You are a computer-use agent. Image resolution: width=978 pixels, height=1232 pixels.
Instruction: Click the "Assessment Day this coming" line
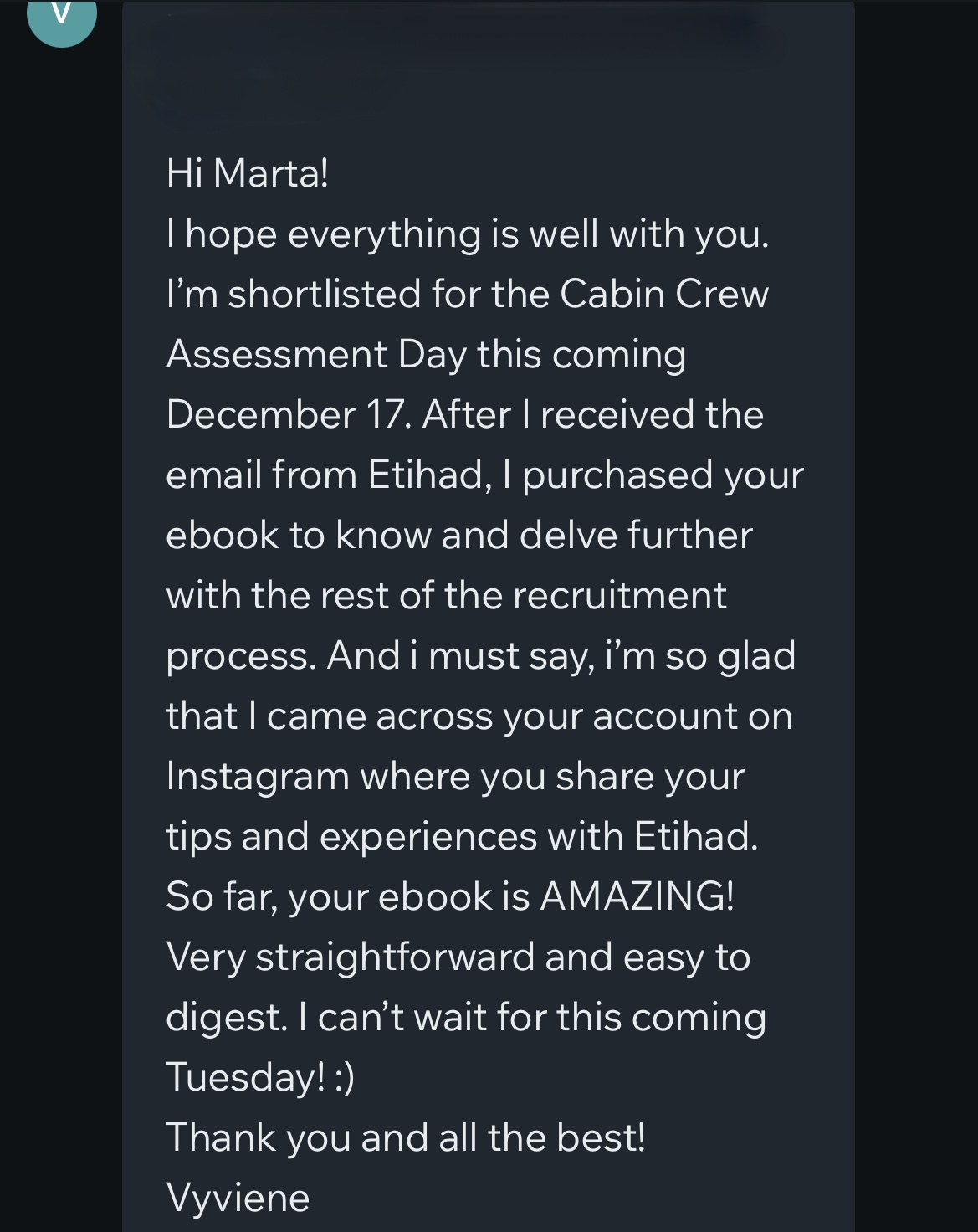coord(426,354)
